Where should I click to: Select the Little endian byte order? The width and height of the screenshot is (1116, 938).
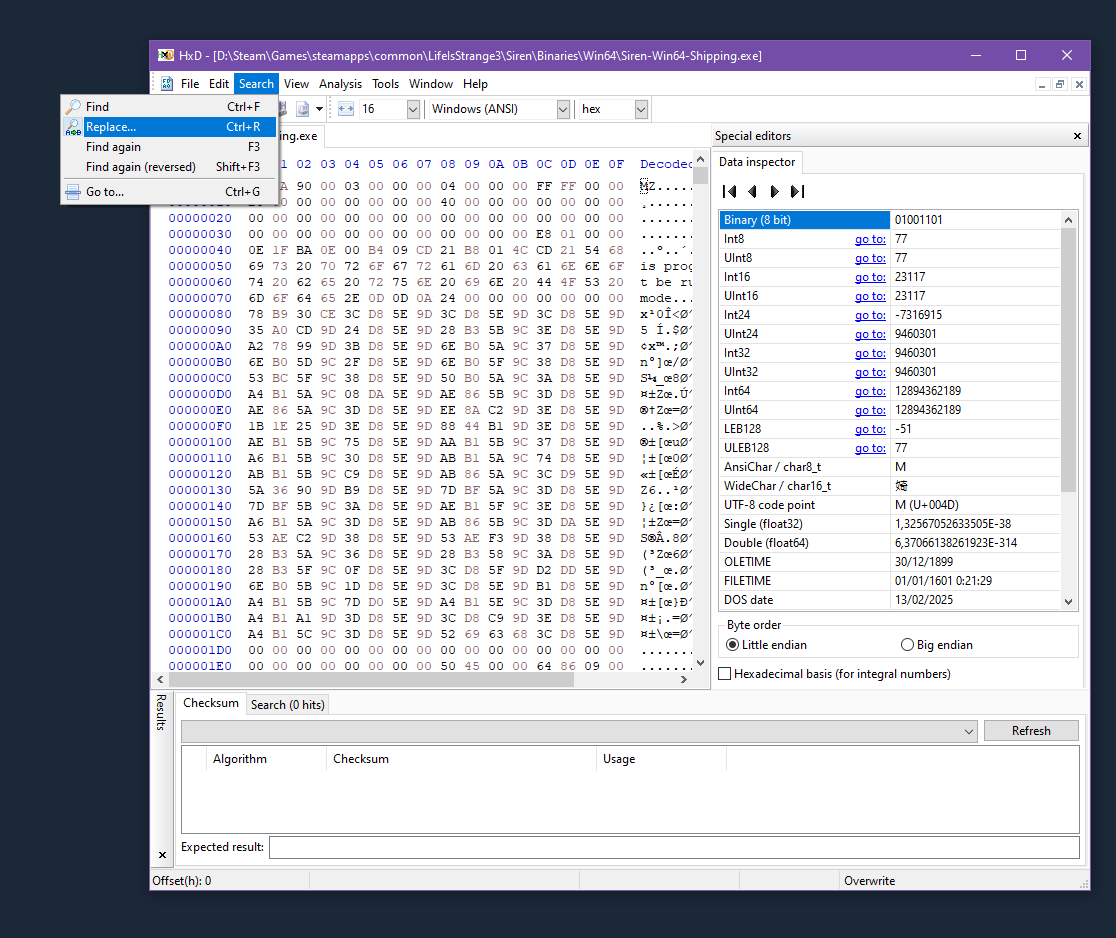[733, 645]
